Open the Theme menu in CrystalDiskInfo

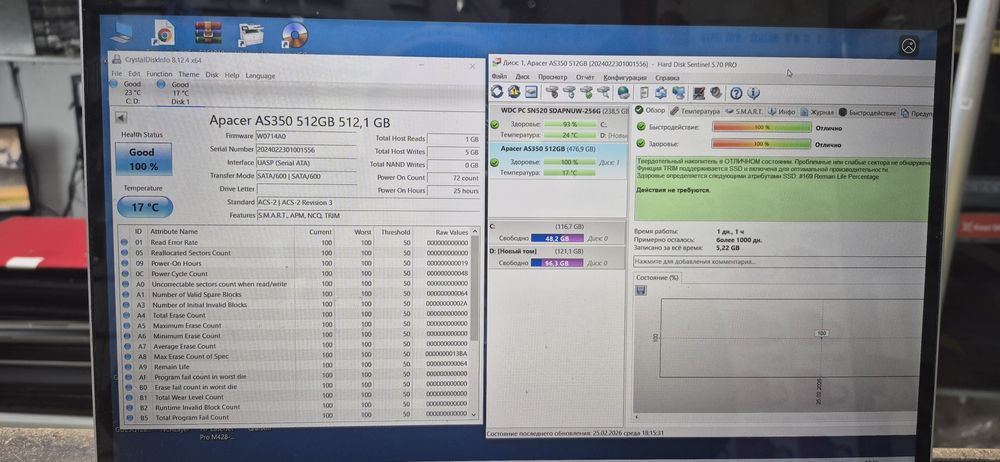pos(189,75)
